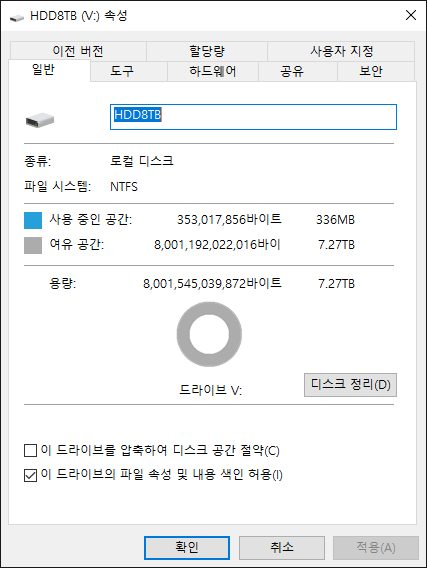
Task: Open the 할당량 tab
Action: [x=207, y=51]
